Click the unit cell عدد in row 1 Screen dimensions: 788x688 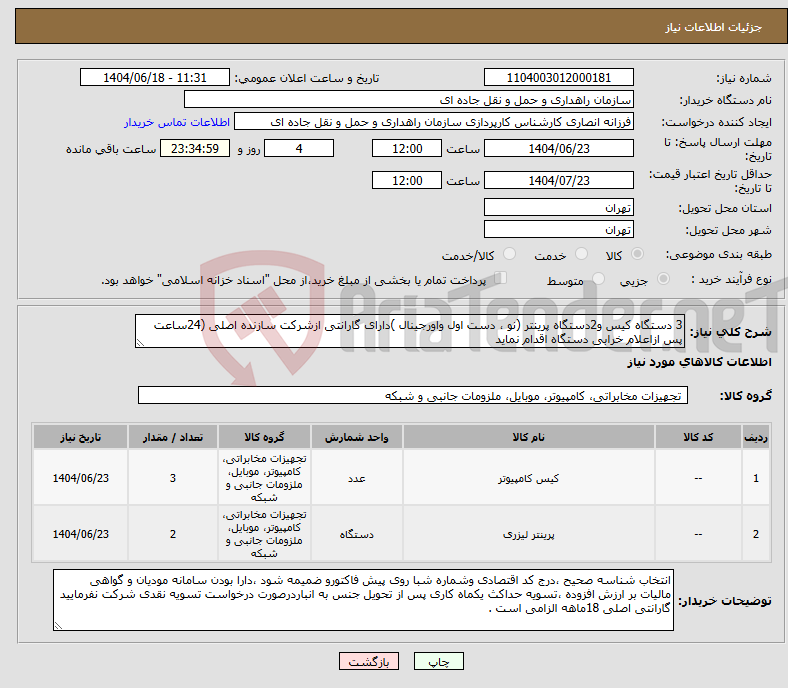(x=356, y=478)
